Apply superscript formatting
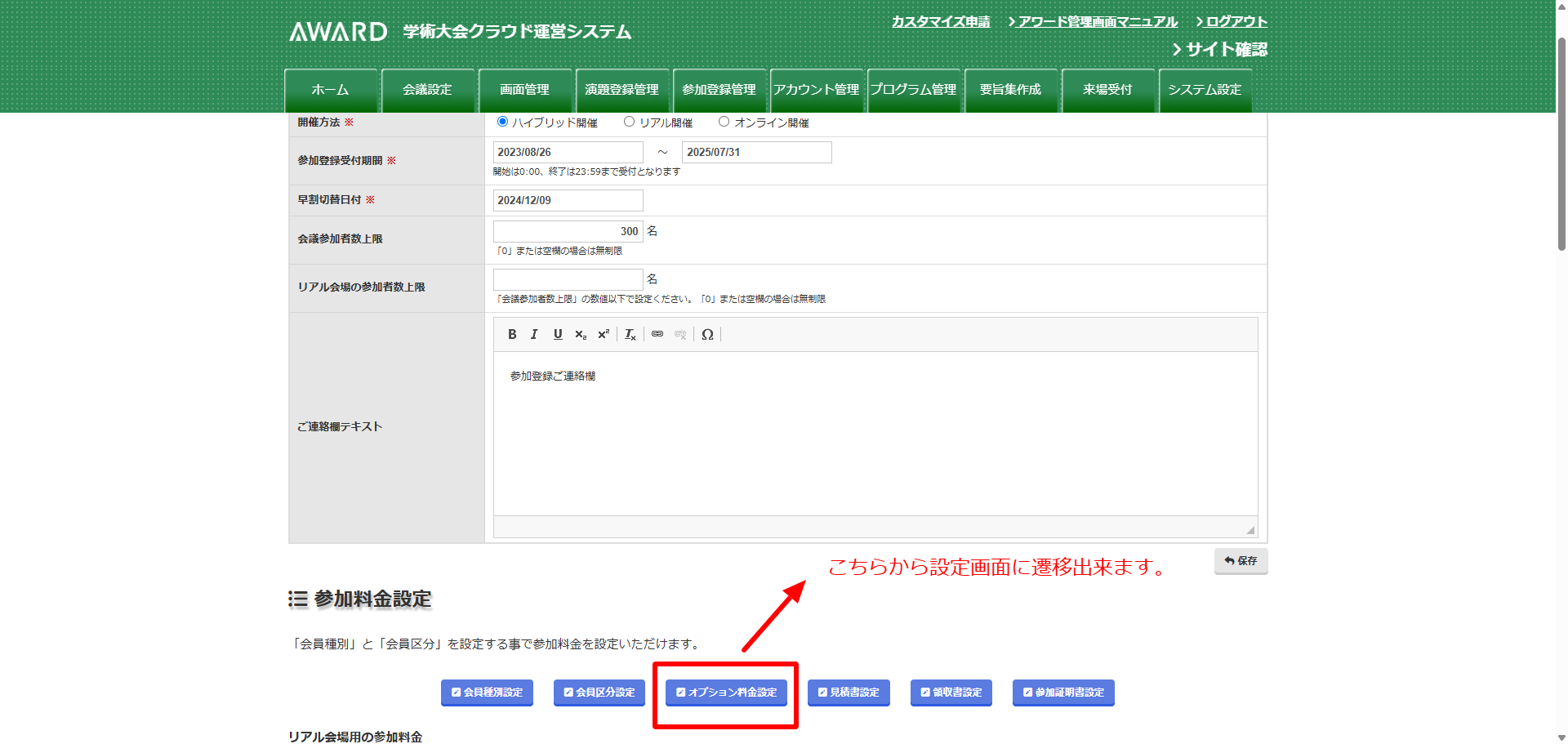This screenshot has height=744, width=1568. (x=604, y=334)
